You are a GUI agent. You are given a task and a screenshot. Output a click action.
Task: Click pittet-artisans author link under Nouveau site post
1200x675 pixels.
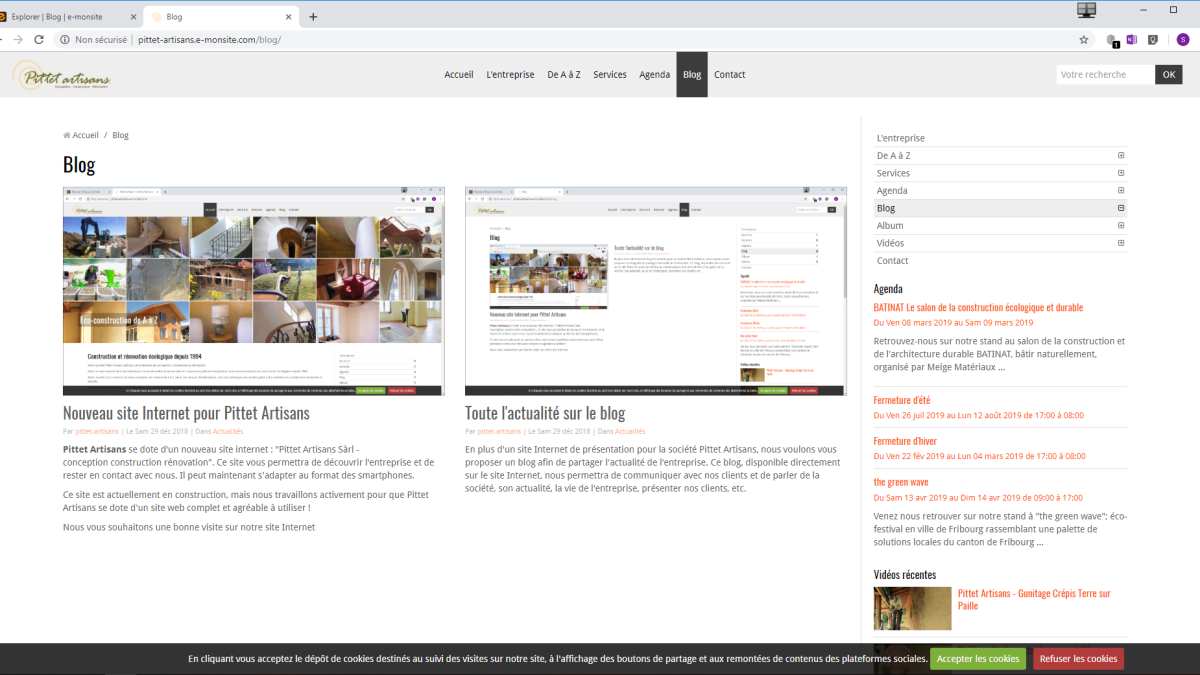point(96,431)
